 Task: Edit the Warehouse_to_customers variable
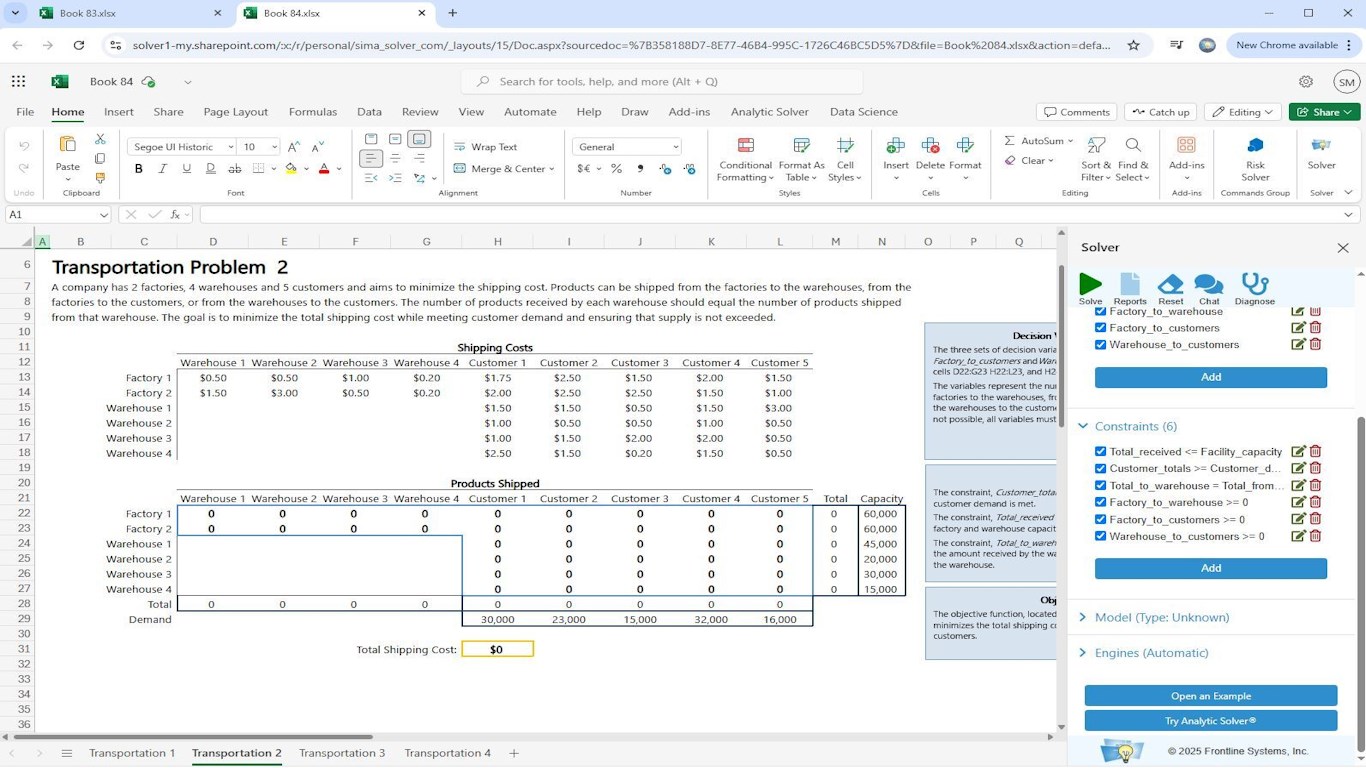point(1298,345)
